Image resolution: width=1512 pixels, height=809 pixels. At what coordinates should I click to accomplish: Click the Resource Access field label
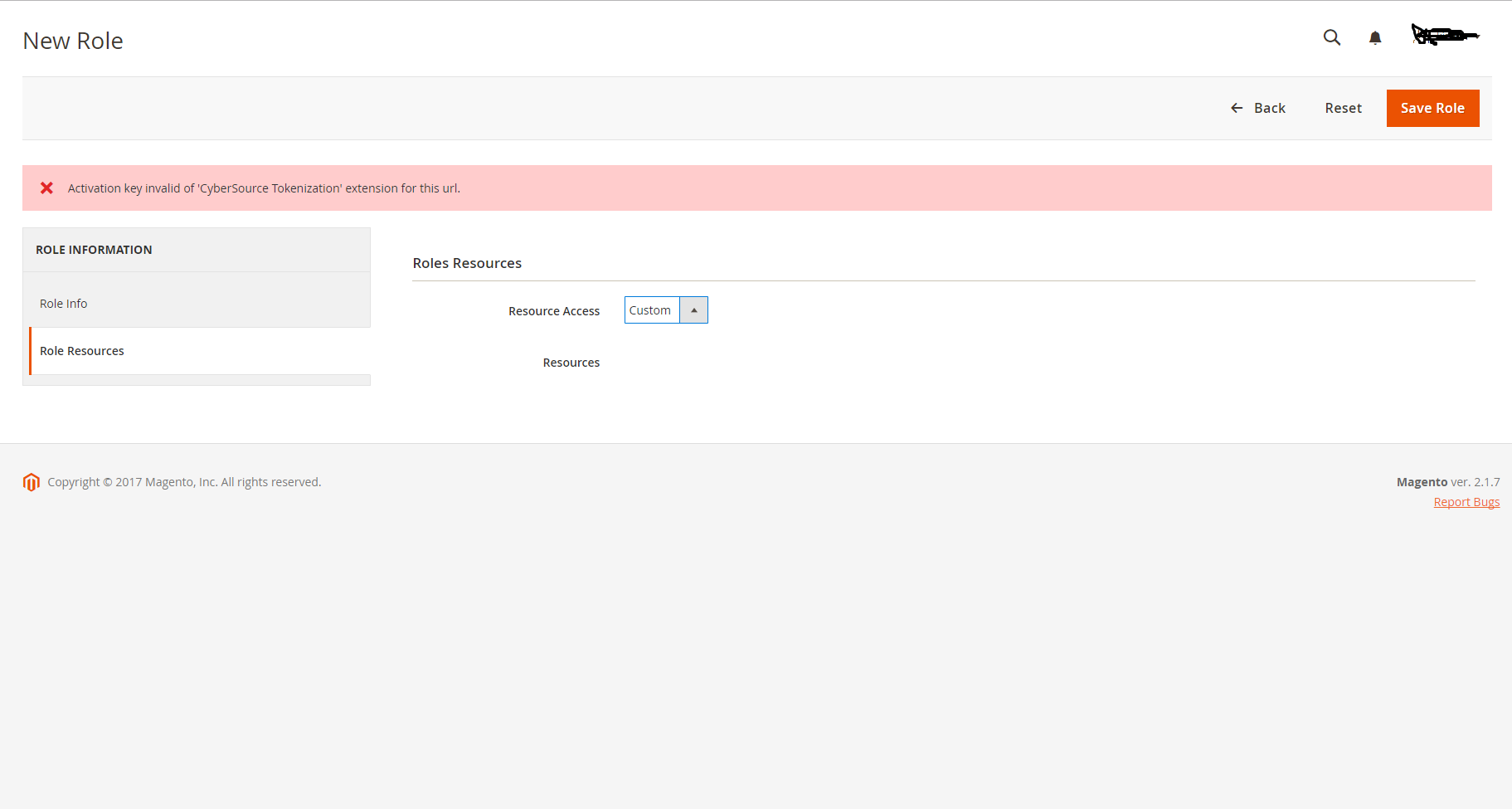553,311
